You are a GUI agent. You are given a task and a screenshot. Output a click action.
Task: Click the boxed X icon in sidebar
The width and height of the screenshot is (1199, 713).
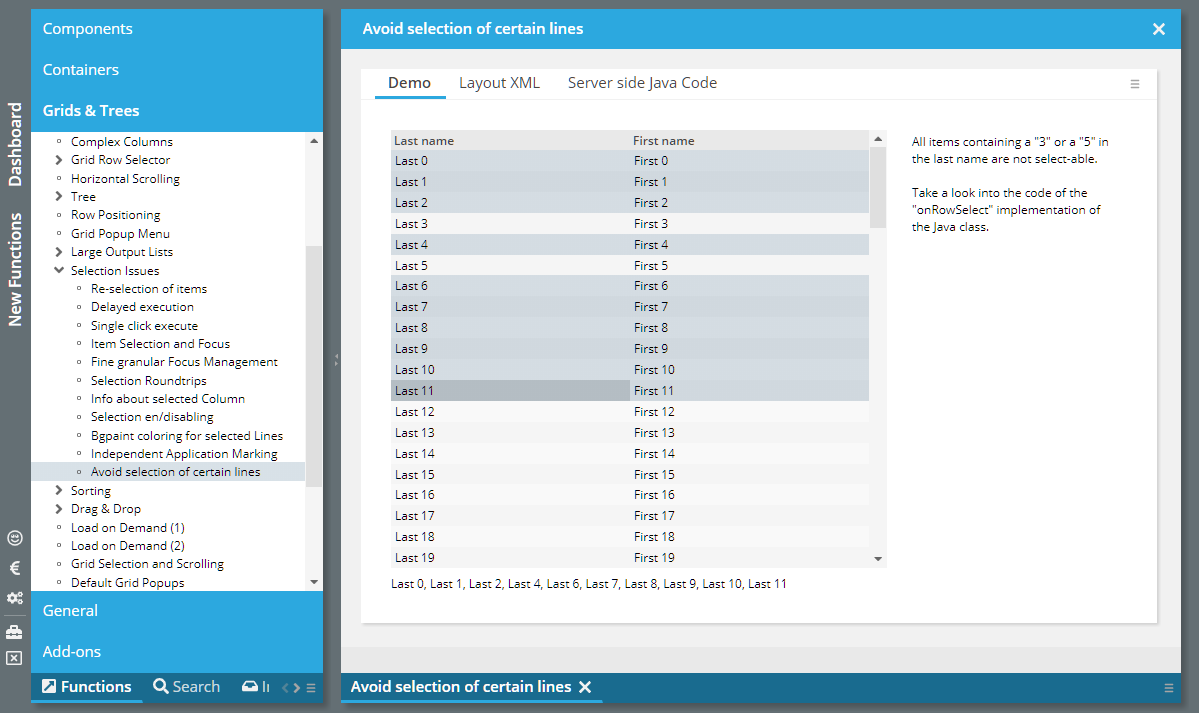coord(14,658)
